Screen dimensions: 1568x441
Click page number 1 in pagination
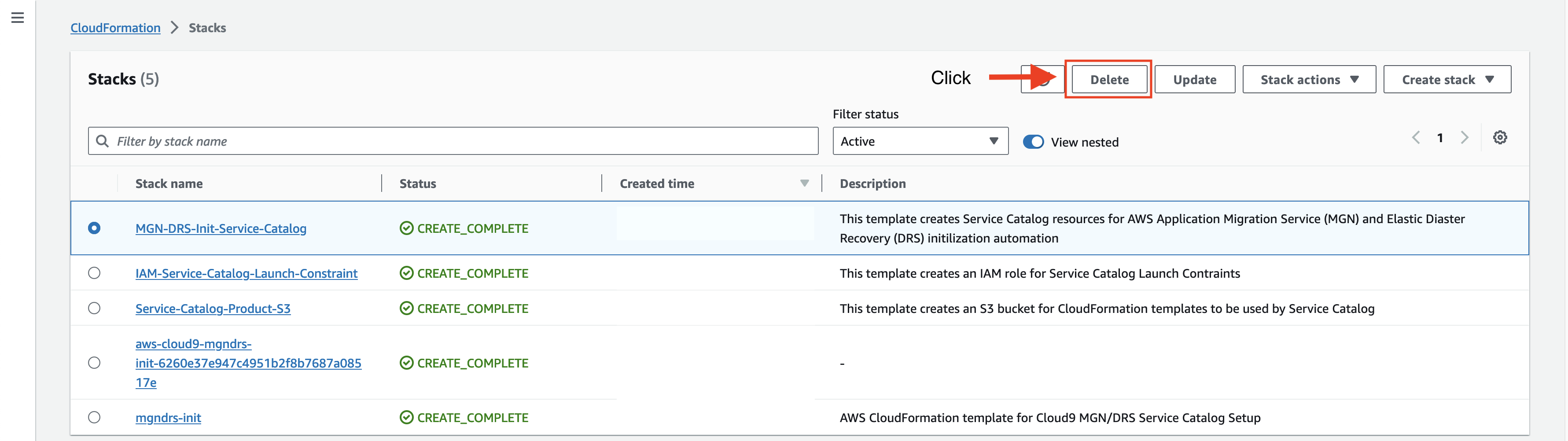[1440, 137]
